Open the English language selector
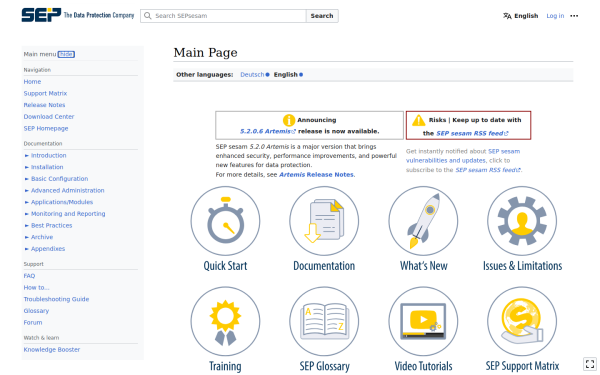Image resolution: width=600 pixels, height=375 pixels. tap(521, 16)
